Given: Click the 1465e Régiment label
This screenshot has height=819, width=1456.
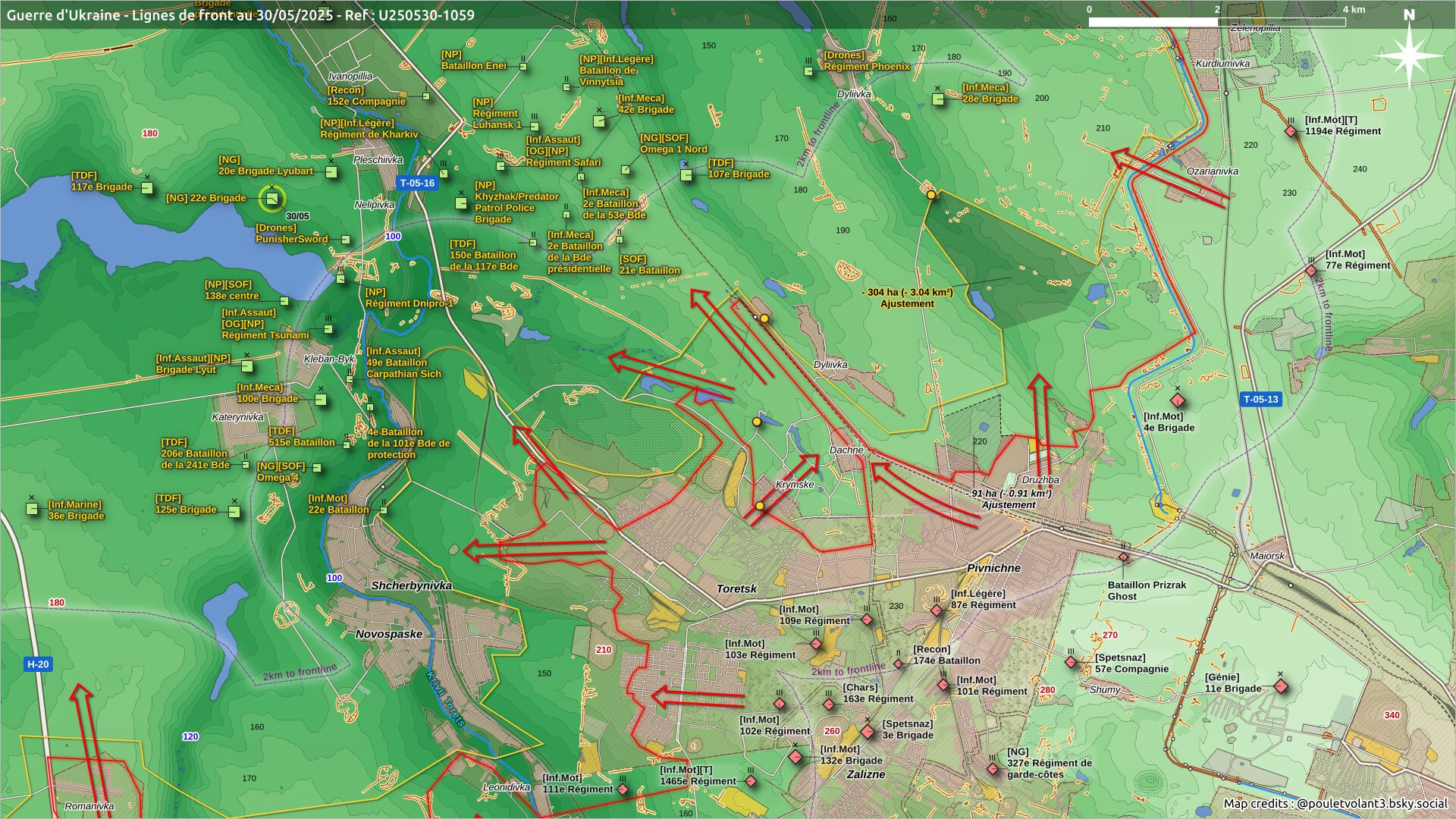Looking at the screenshot, I should [x=698, y=776].
